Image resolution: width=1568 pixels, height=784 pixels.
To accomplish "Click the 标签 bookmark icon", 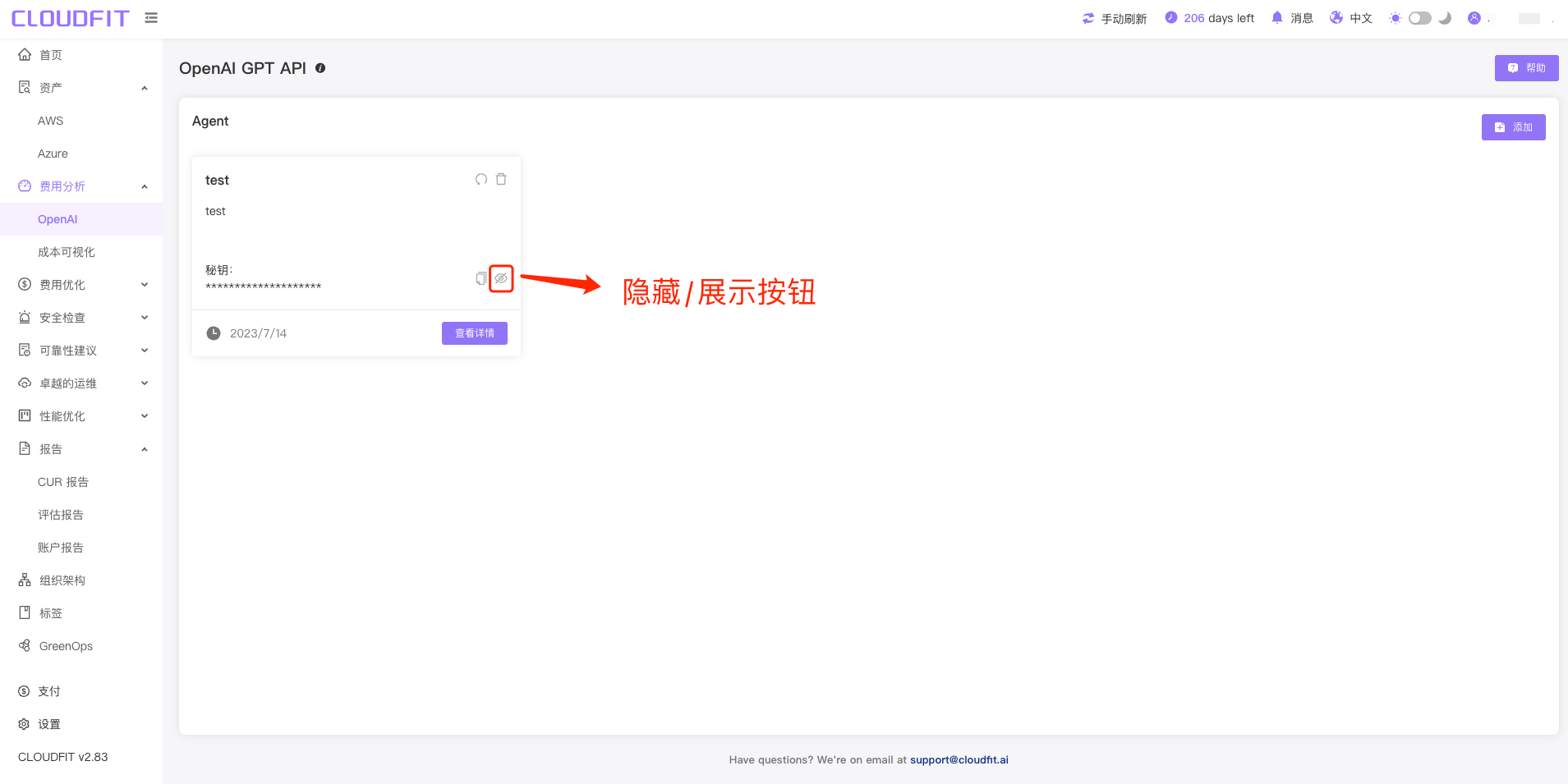I will 25,613.
